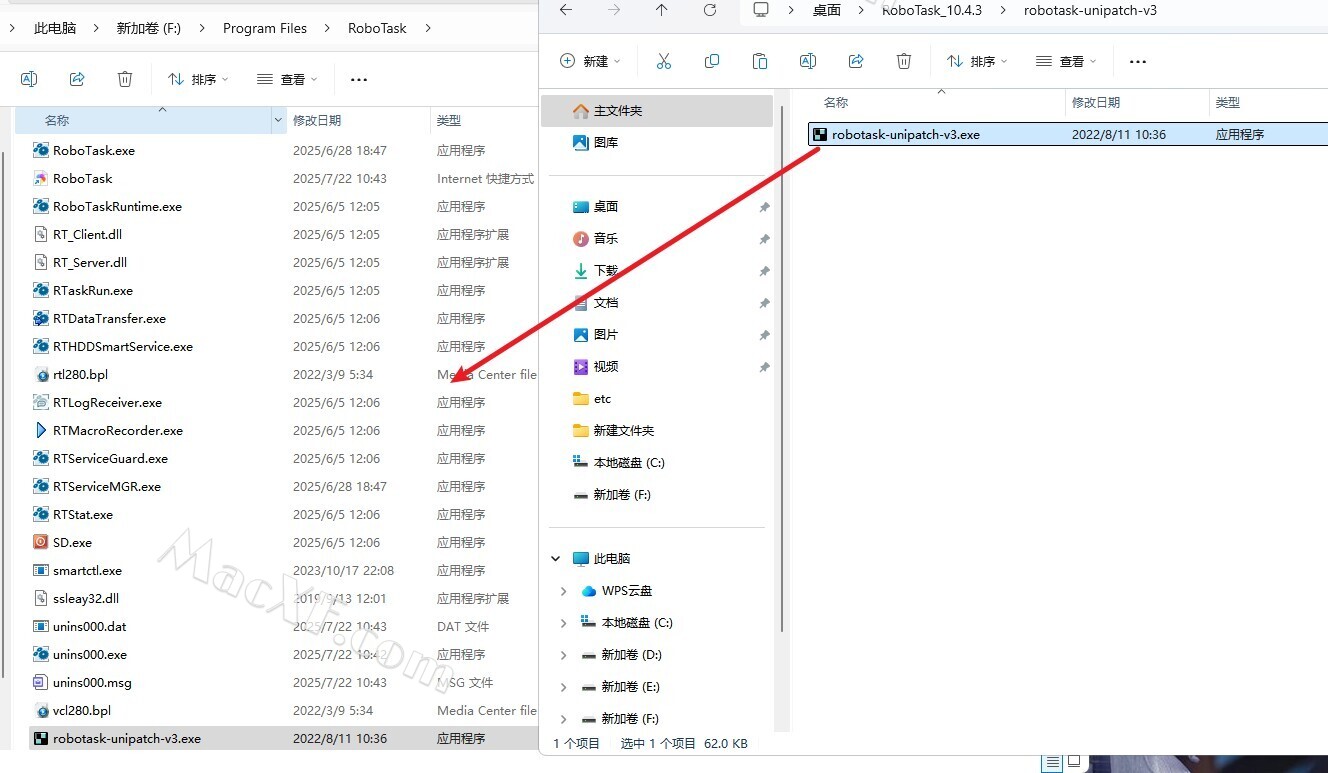Click Cut scissors icon in right window

point(664,61)
